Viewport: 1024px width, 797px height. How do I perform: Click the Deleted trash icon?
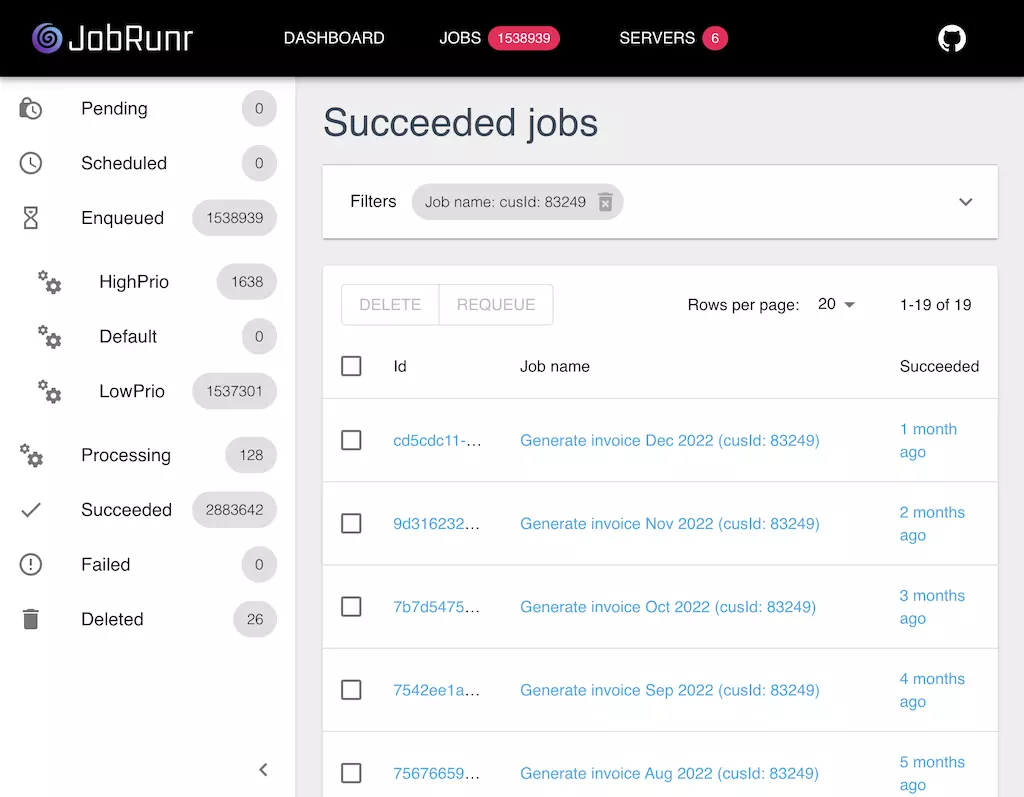click(30, 619)
